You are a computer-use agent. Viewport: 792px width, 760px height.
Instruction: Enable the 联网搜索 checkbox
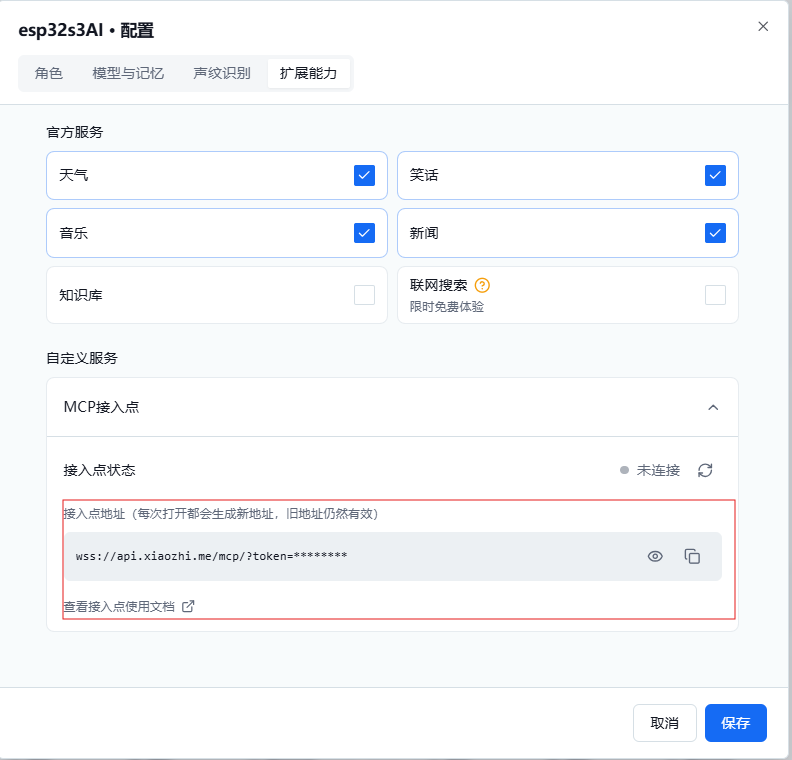[x=715, y=295]
